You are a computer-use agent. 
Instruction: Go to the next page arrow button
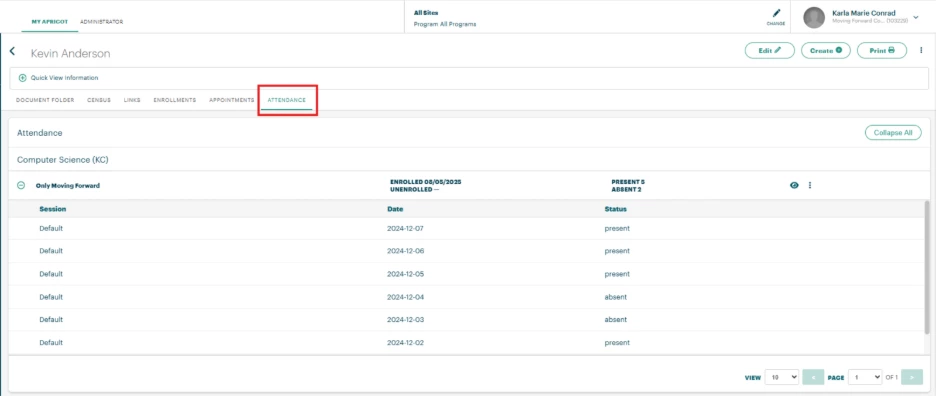[x=912, y=377]
